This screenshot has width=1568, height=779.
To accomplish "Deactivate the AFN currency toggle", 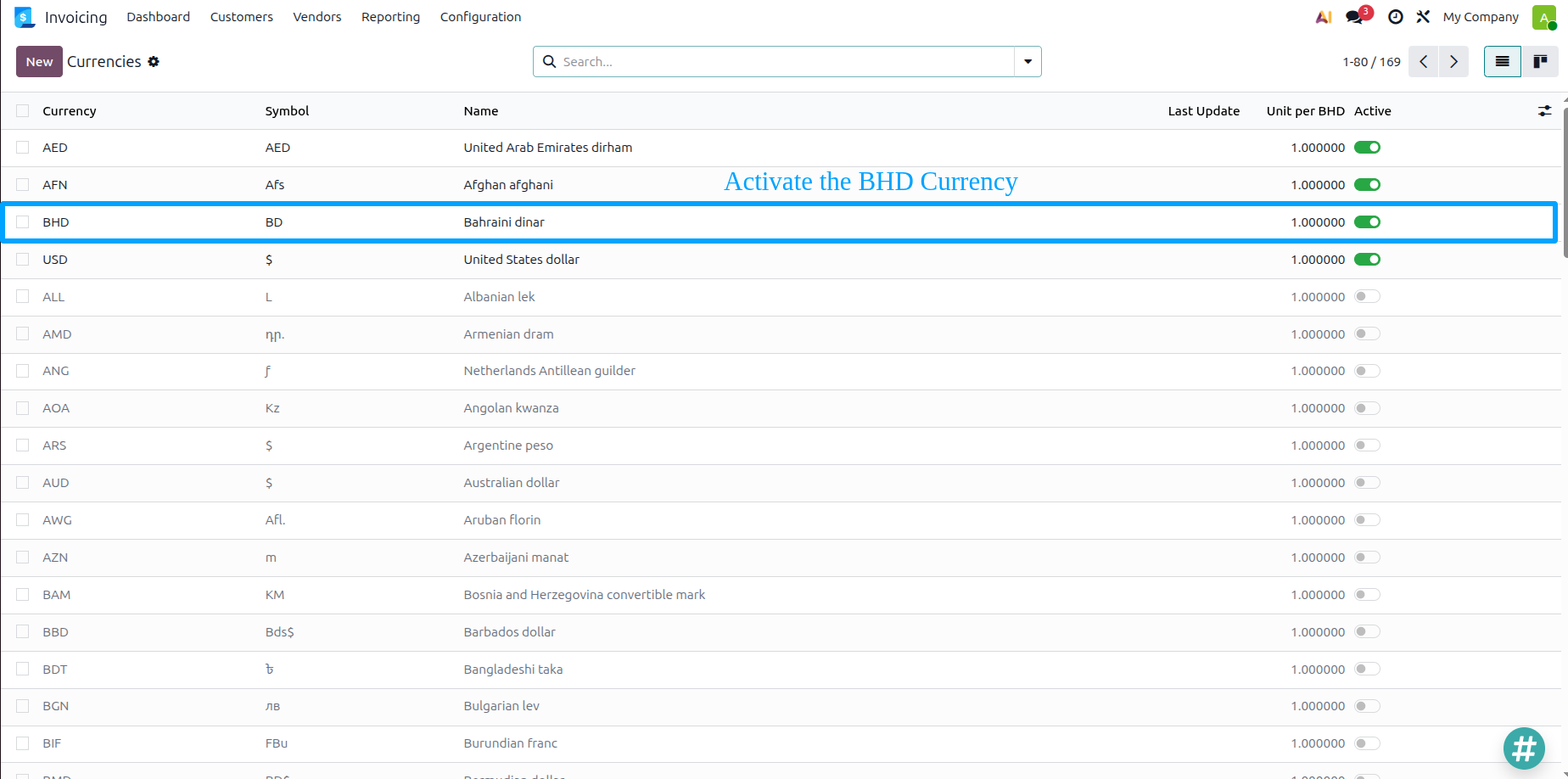I will click(1367, 185).
